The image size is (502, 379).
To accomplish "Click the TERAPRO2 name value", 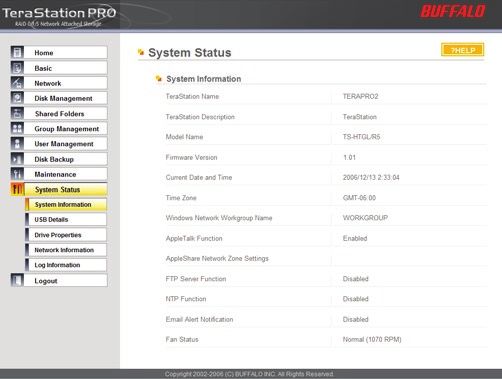I will coord(360,96).
